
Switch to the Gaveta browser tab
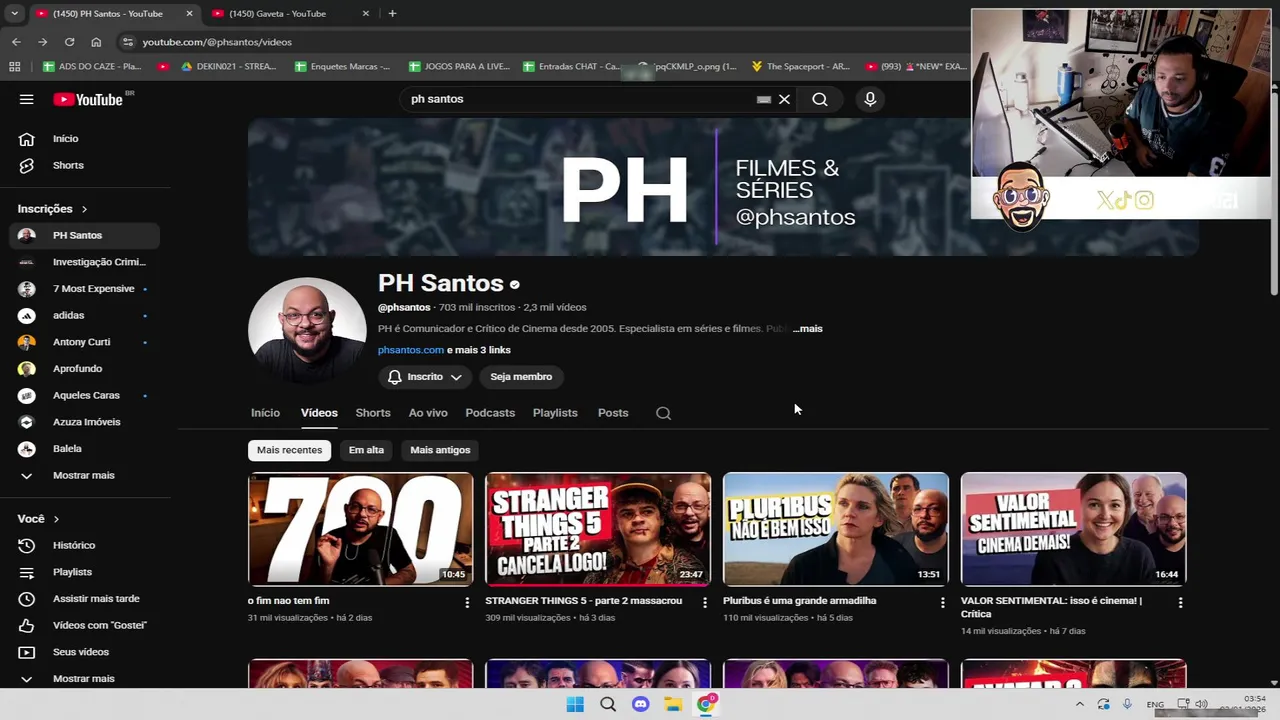(290, 13)
